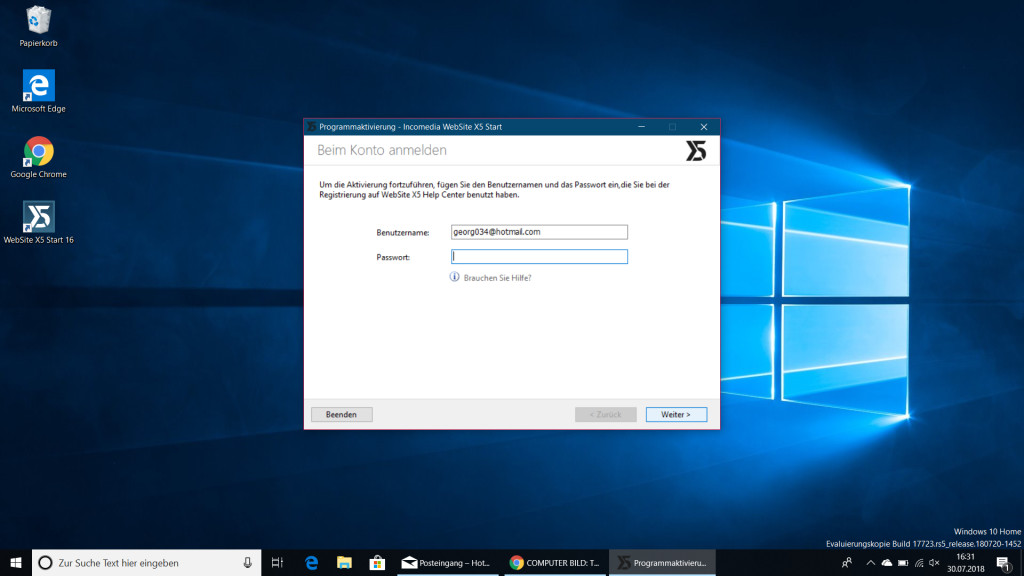Open the Brauchen Sie Hilfe? link
The height and width of the screenshot is (576, 1024).
[x=497, y=278]
